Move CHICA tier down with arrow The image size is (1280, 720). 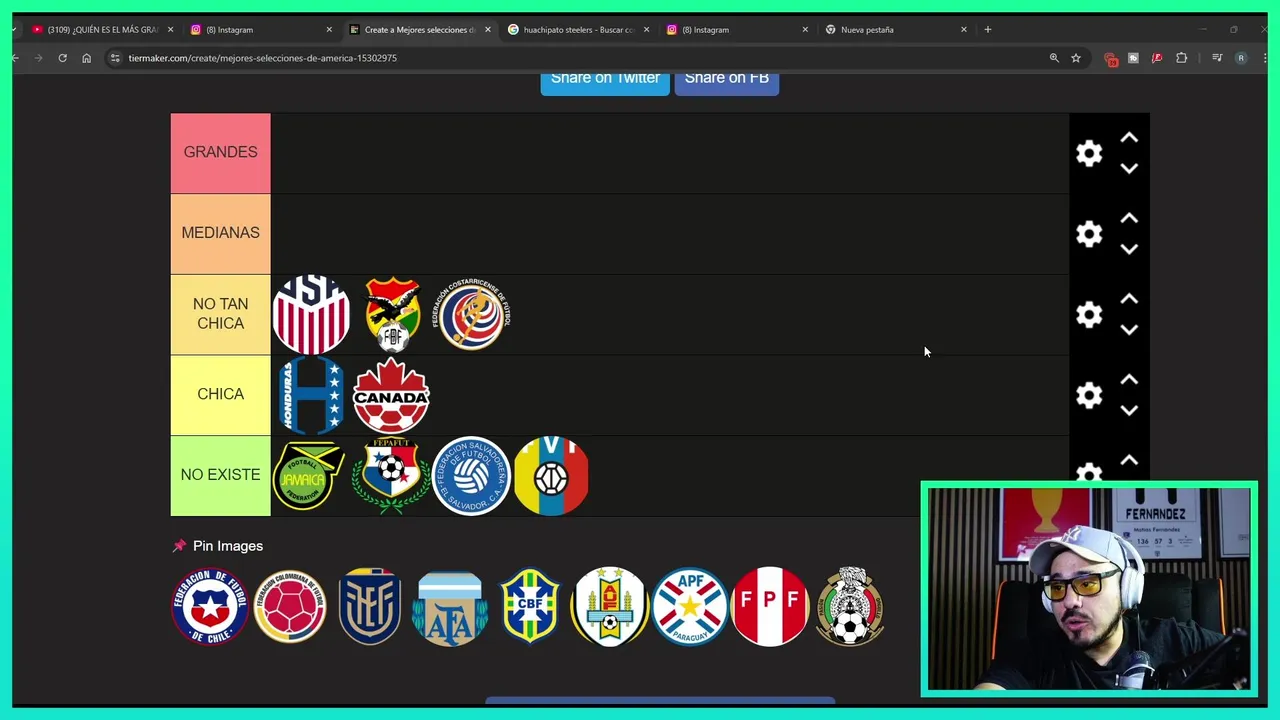(1129, 411)
